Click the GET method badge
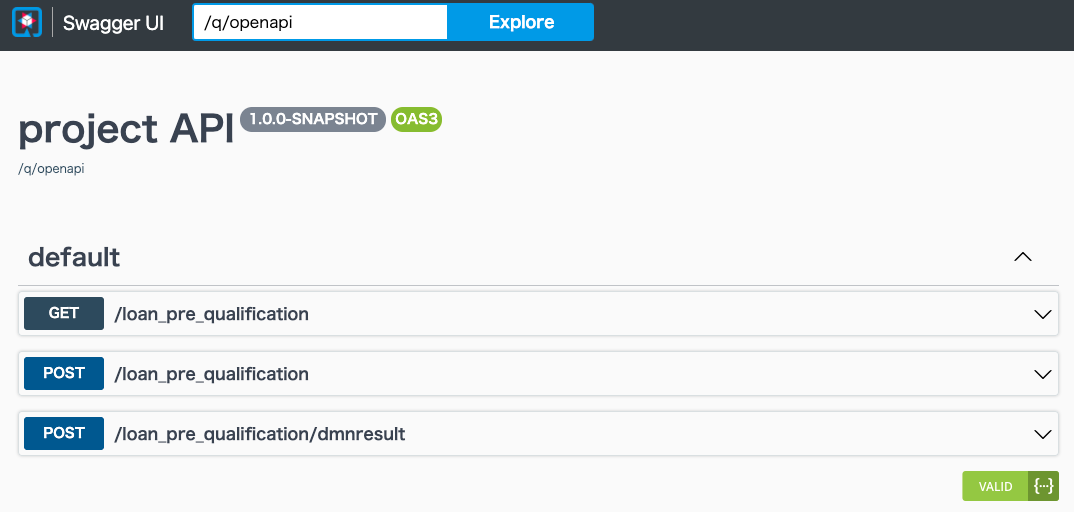 pos(64,313)
